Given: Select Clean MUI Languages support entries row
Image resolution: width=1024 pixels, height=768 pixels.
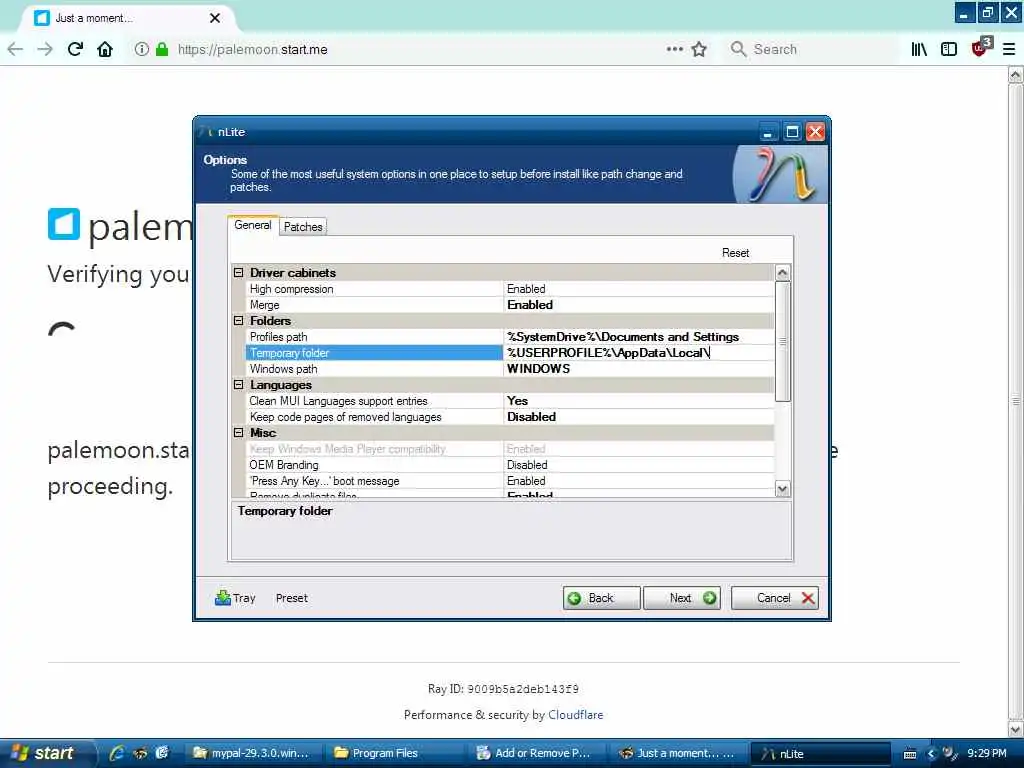Looking at the screenshot, I should tap(509, 401).
